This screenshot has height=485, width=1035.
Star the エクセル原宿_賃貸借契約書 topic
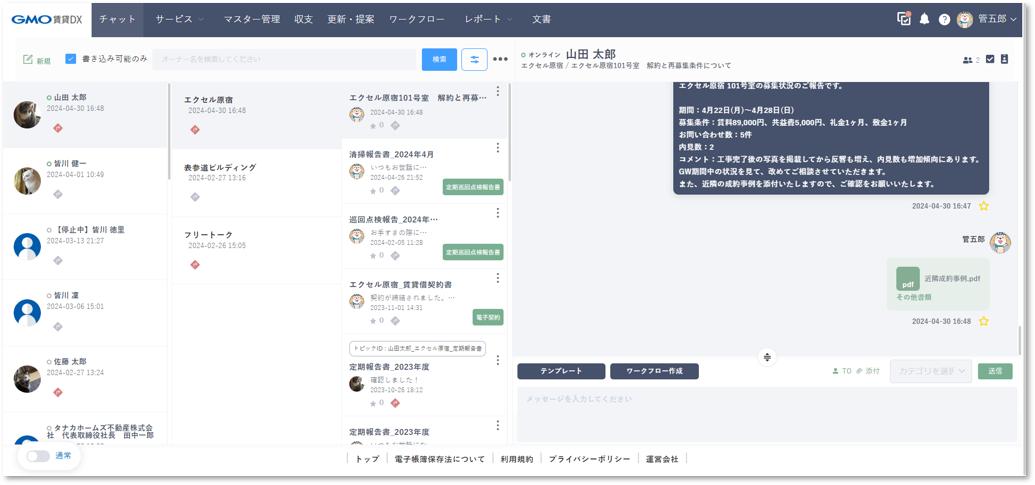373,320
